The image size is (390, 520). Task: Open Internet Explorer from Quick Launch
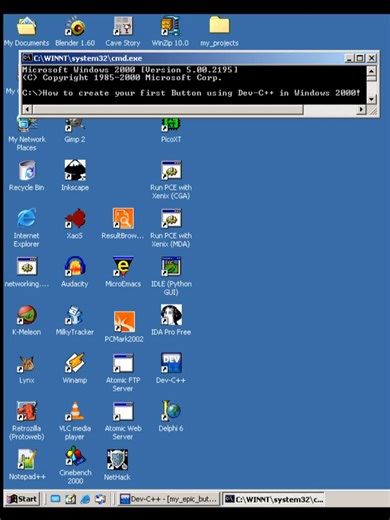[x=85, y=499]
